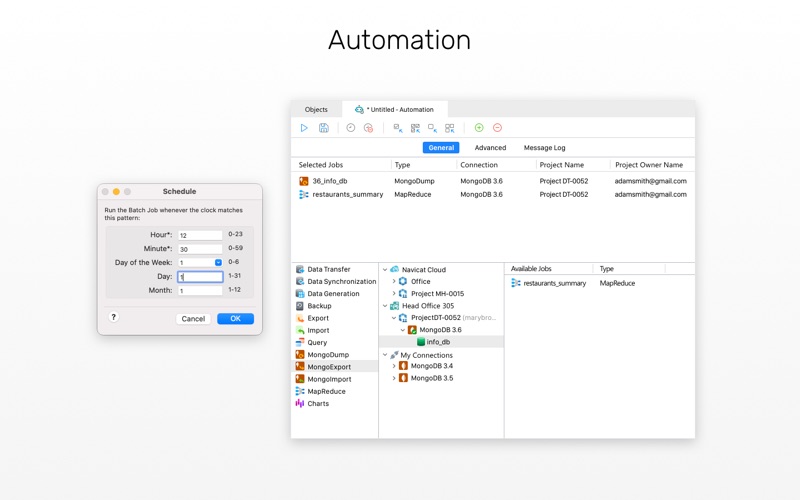Click the help question mark in Schedule dialog
The height and width of the screenshot is (500, 800).
point(114,317)
